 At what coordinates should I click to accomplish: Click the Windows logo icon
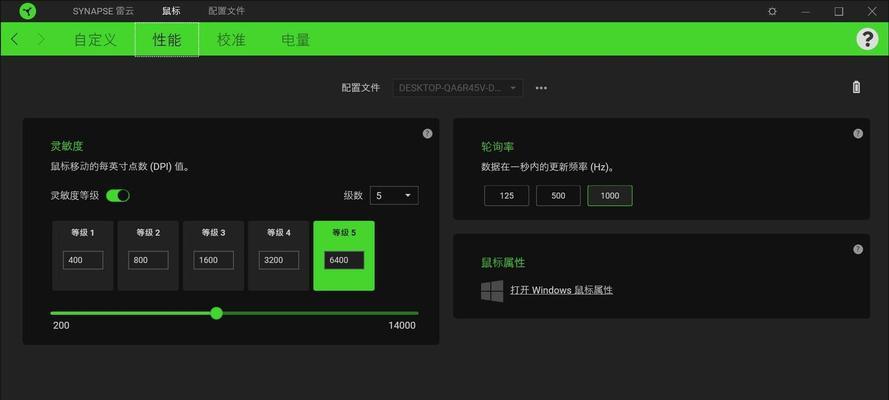pos(492,290)
